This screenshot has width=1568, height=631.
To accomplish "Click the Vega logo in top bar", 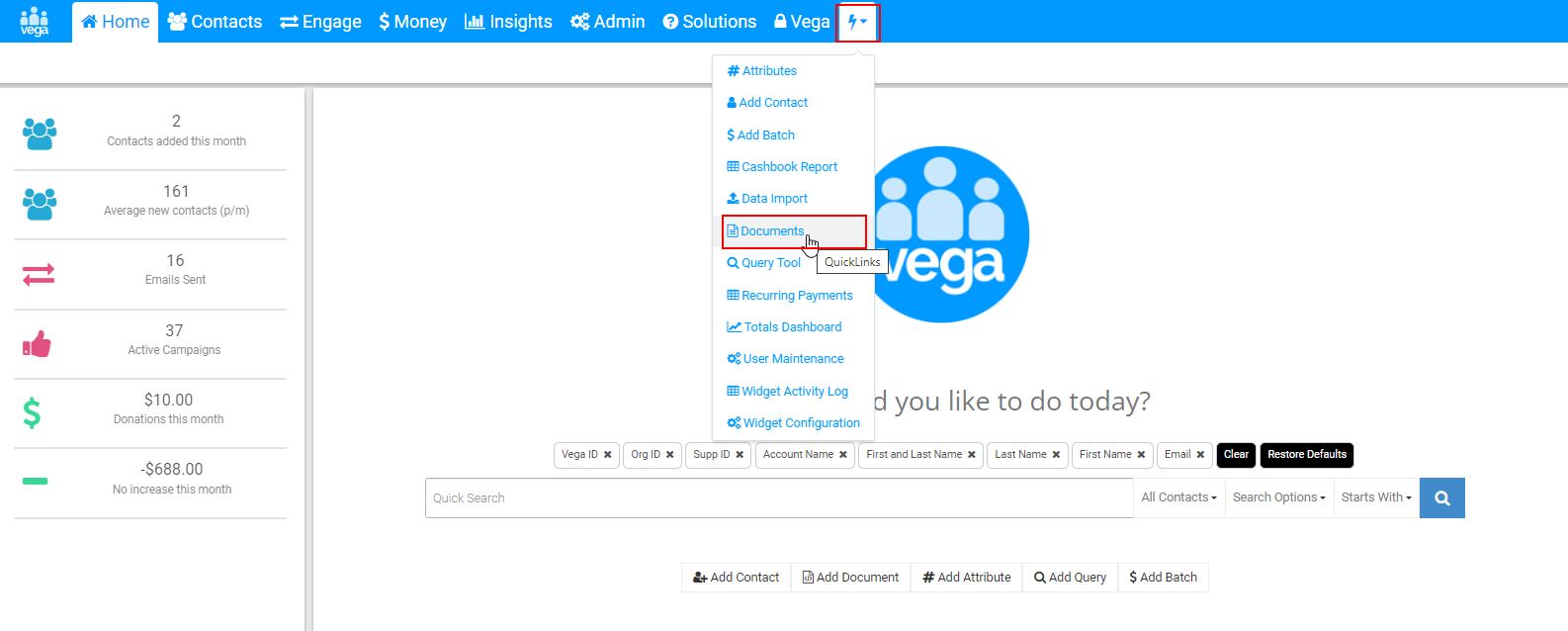I will [35, 21].
